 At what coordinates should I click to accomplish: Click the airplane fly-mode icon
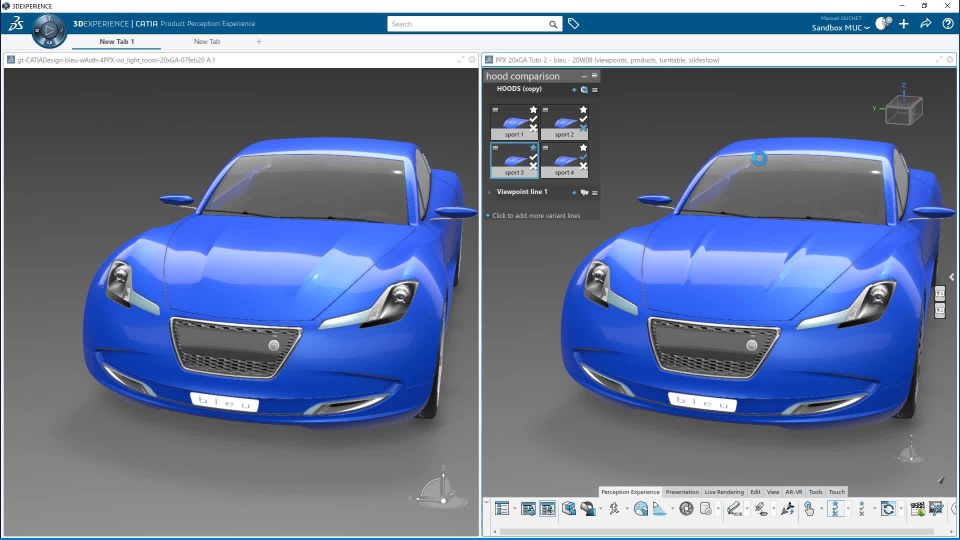[x=788, y=508]
